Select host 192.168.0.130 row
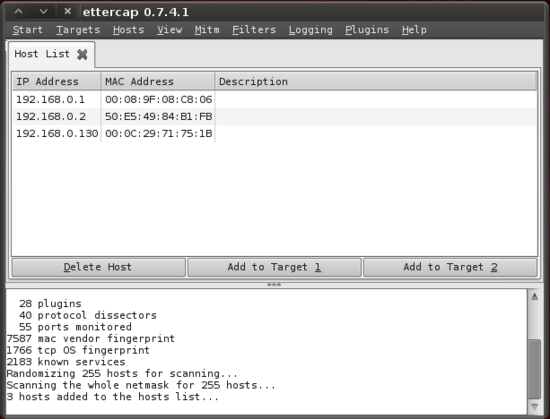550x419 pixels. [274, 134]
